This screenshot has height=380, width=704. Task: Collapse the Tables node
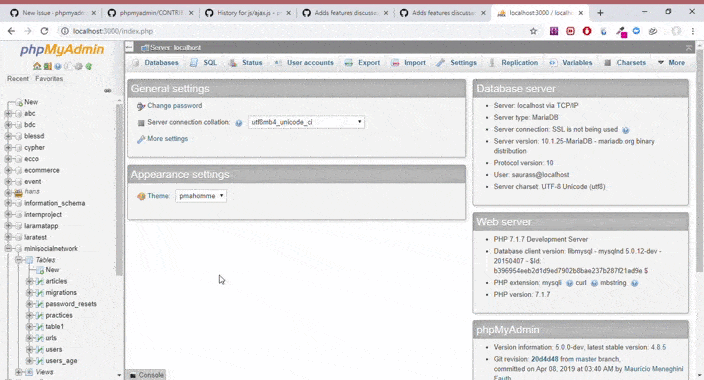18,260
